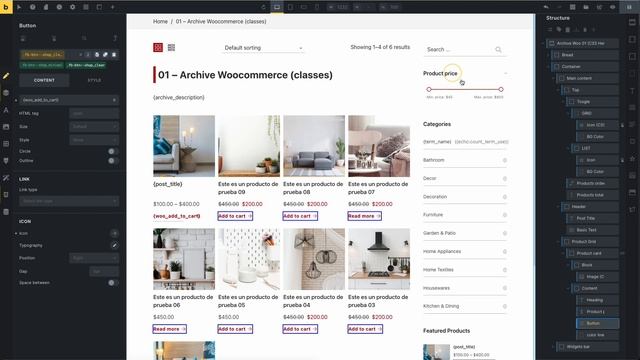640x360 pixels.
Task: Select the Heading item in Structure
Action: [x=598, y=300]
